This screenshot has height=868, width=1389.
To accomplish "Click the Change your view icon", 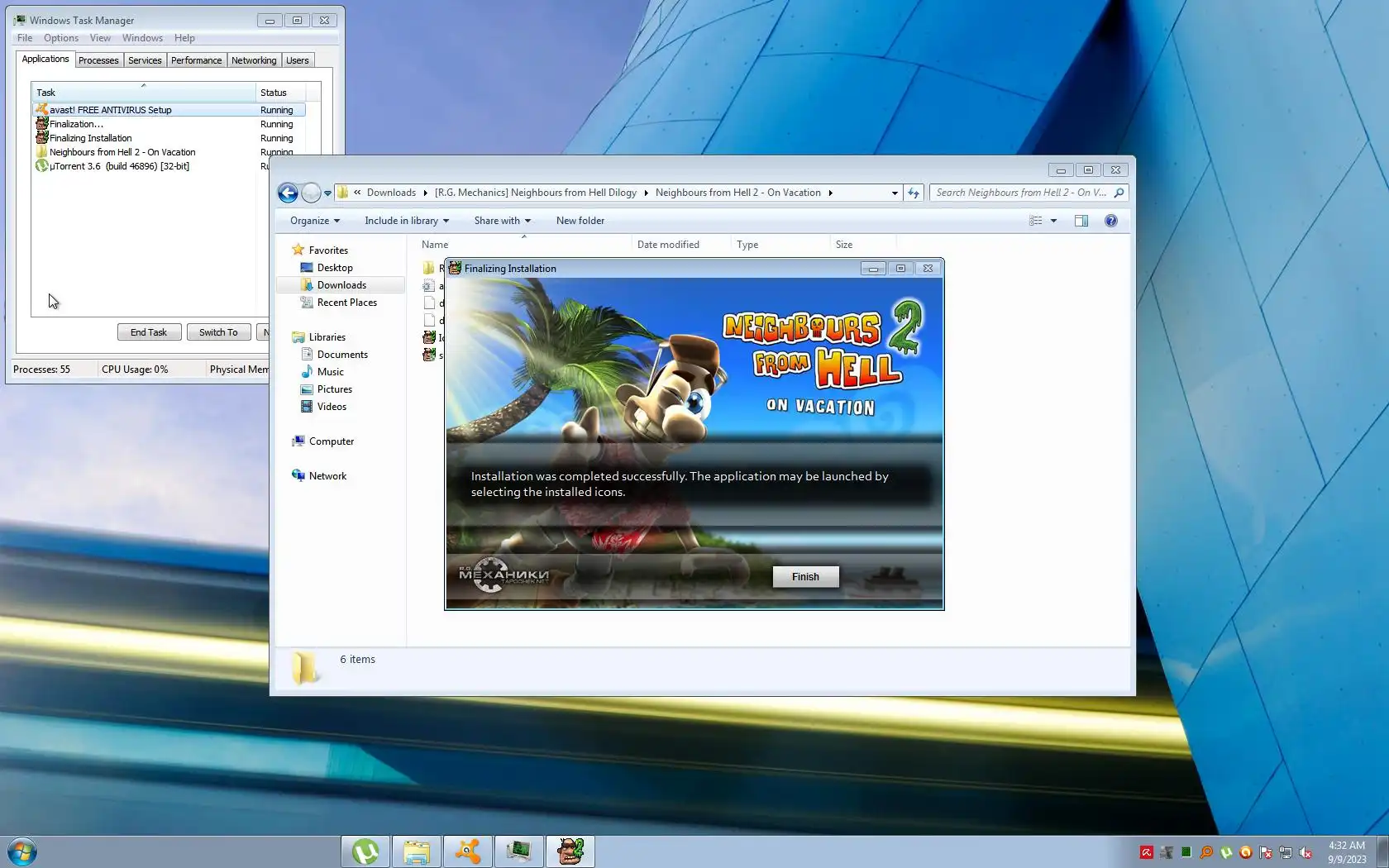I will (1035, 221).
